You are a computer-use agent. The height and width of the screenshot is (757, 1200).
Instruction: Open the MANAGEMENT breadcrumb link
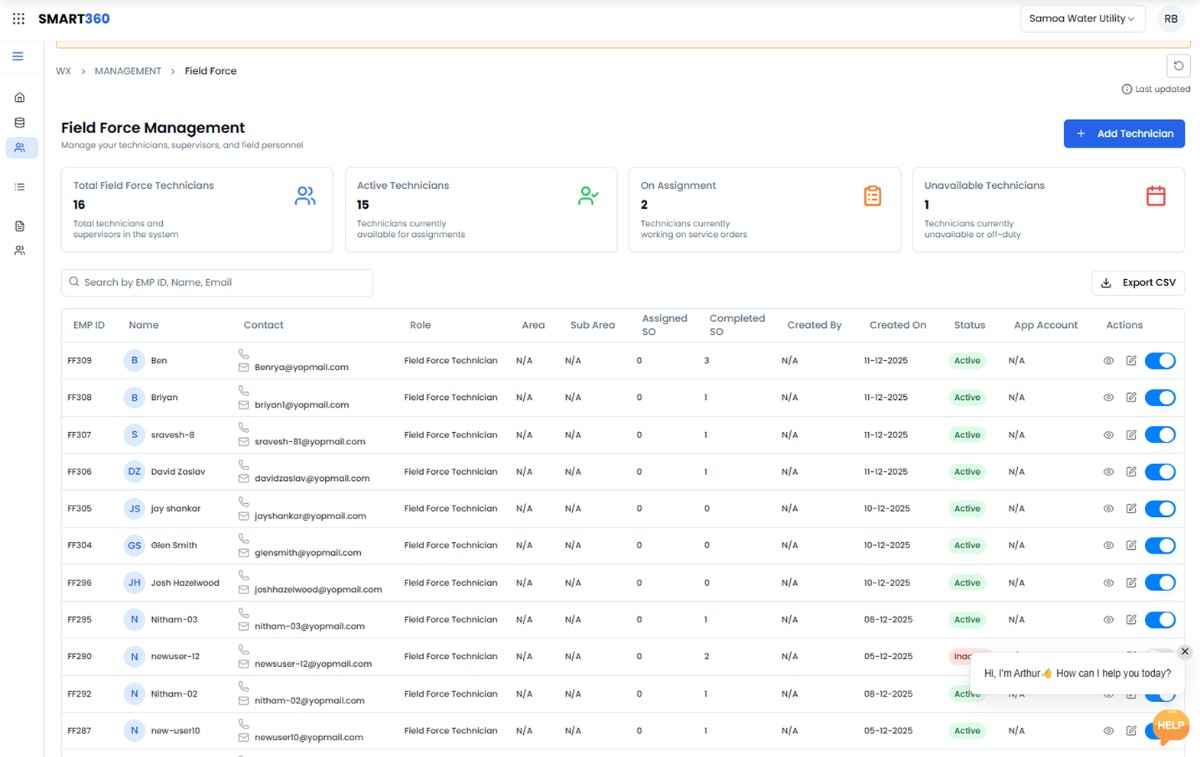pos(128,71)
